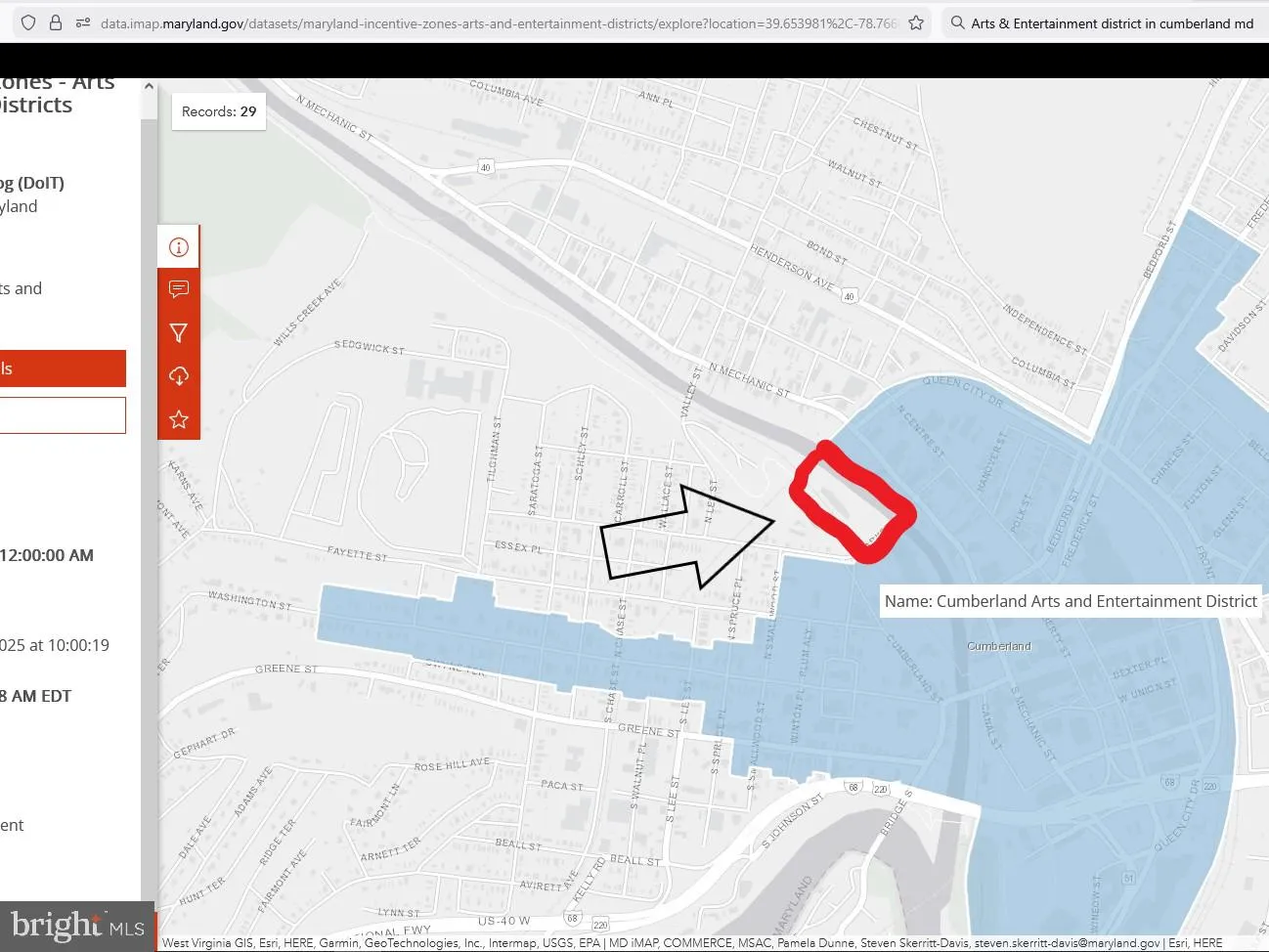Bookmark page with address bar star
1269x952 pixels.
tap(916, 22)
